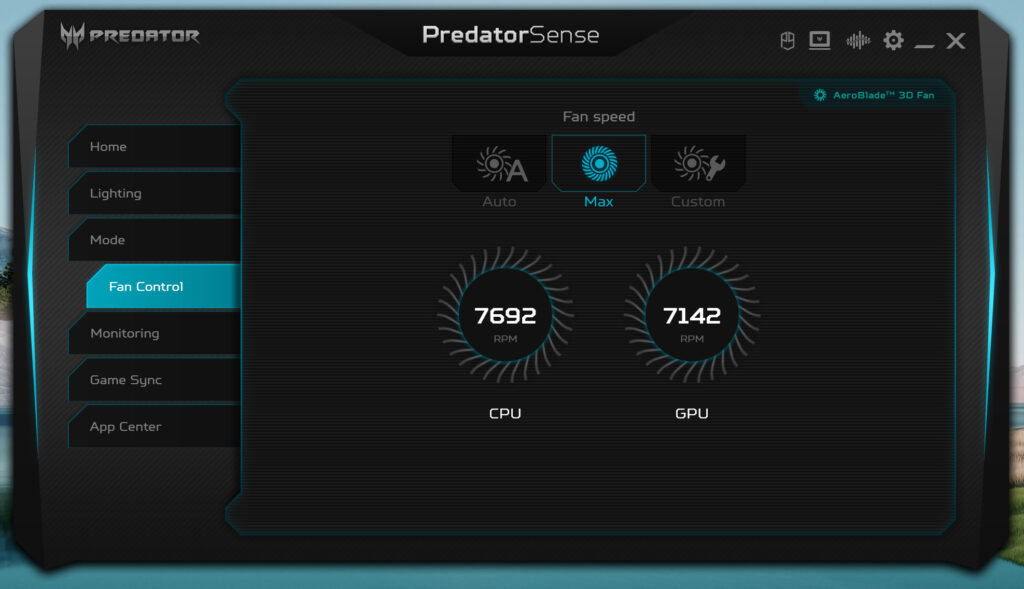Click the GPU fan dial showing 7142 RPM
Viewport: 1024px width, 589px height.
point(692,315)
